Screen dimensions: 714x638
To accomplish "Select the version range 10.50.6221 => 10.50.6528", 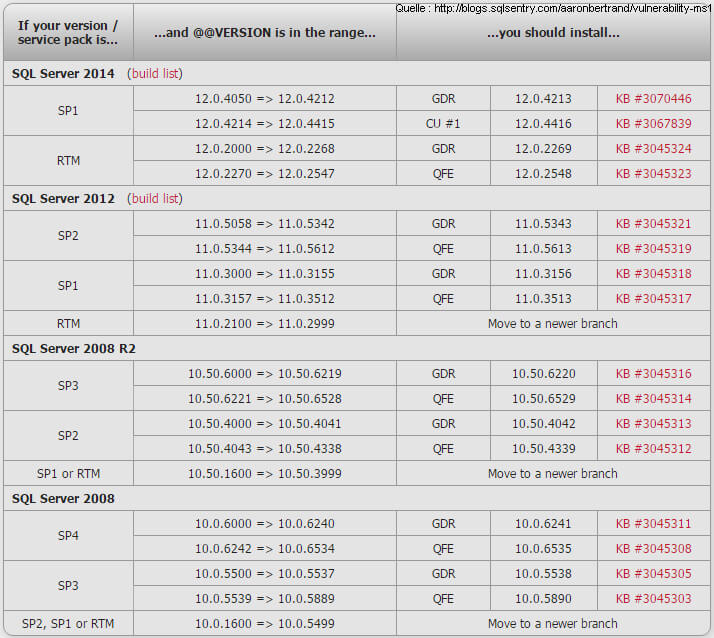I will (x=265, y=399).
